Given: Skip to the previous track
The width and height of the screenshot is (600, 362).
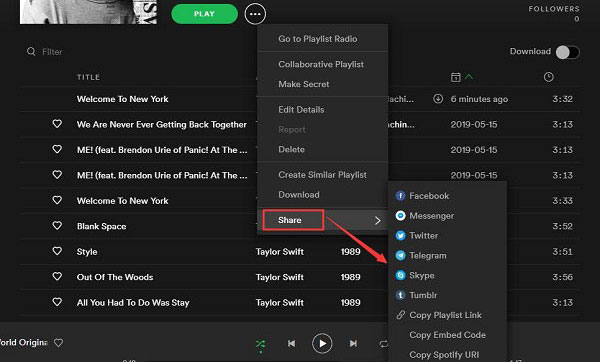Looking at the screenshot, I should click(292, 343).
